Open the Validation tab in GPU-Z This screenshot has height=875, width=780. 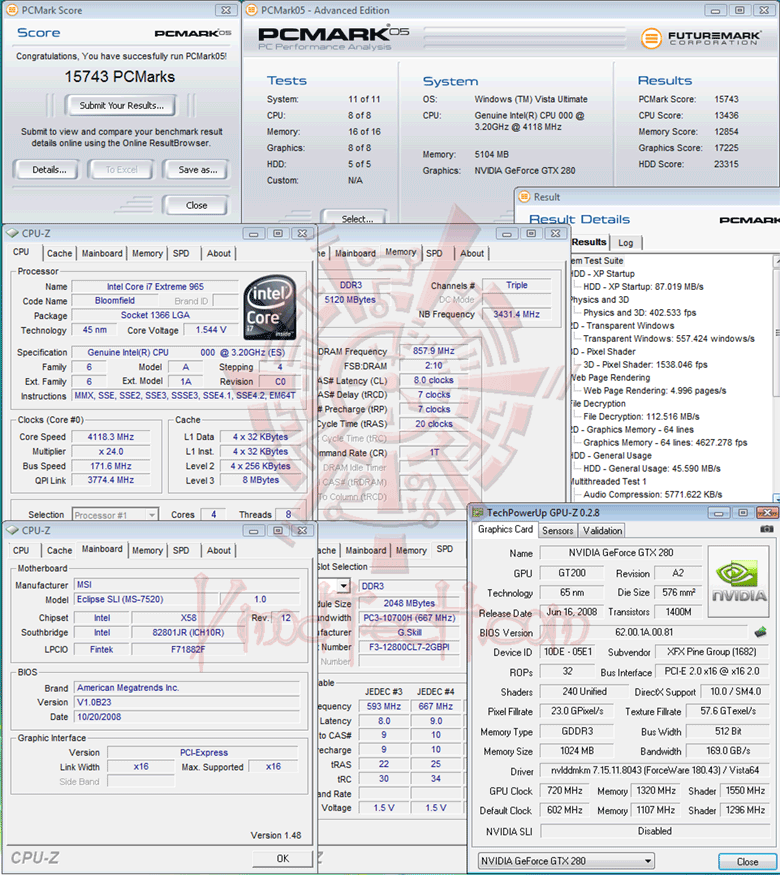pyautogui.click(x=602, y=531)
